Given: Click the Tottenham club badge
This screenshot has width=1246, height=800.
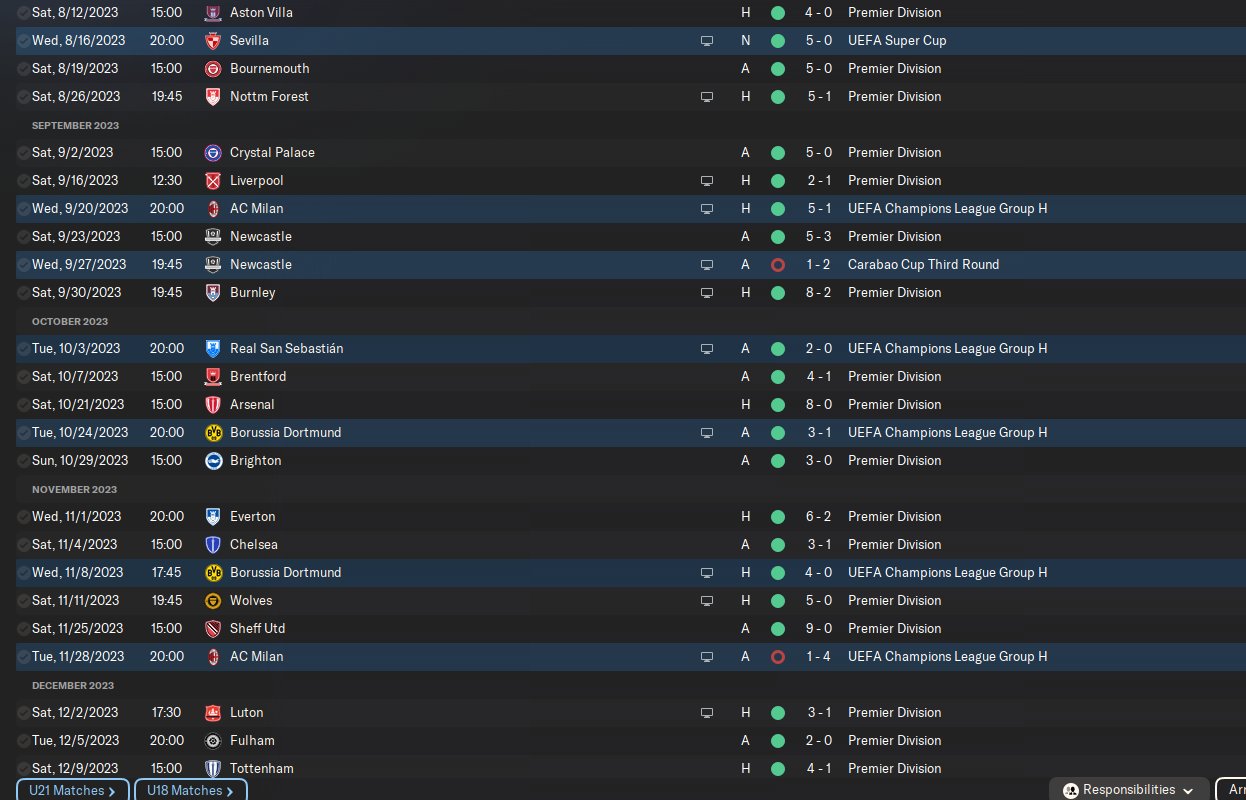Looking at the screenshot, I should pyautogui.click(x=212, y=769).
